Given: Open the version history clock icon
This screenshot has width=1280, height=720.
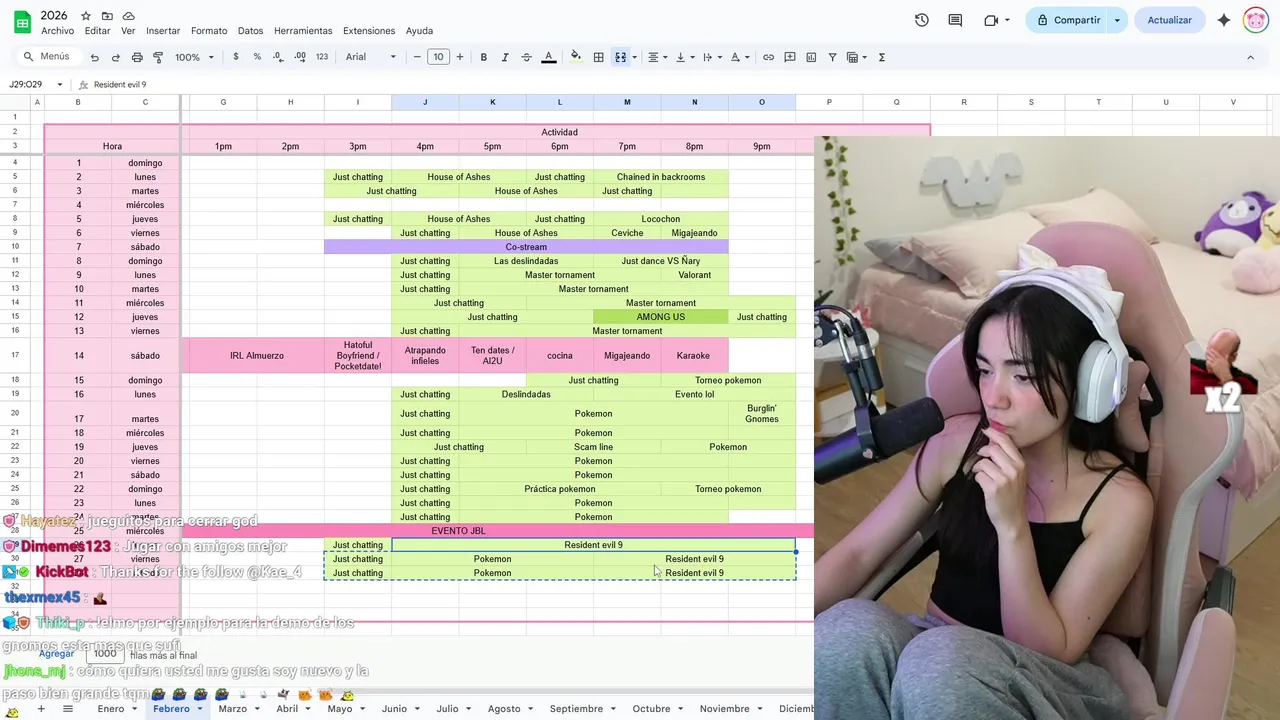Looking at the screenshot, I should (x=921, y=20).
